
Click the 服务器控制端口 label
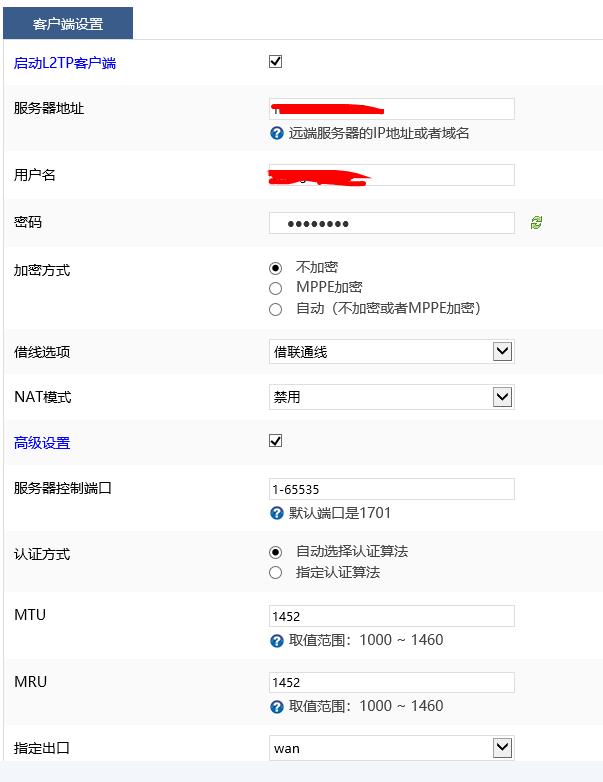63,488
